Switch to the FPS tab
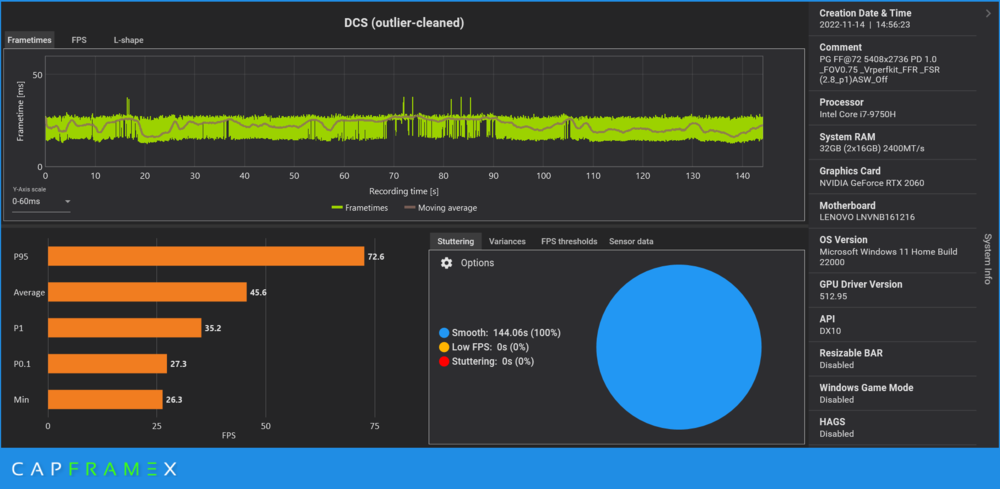 tap(79, 40)
